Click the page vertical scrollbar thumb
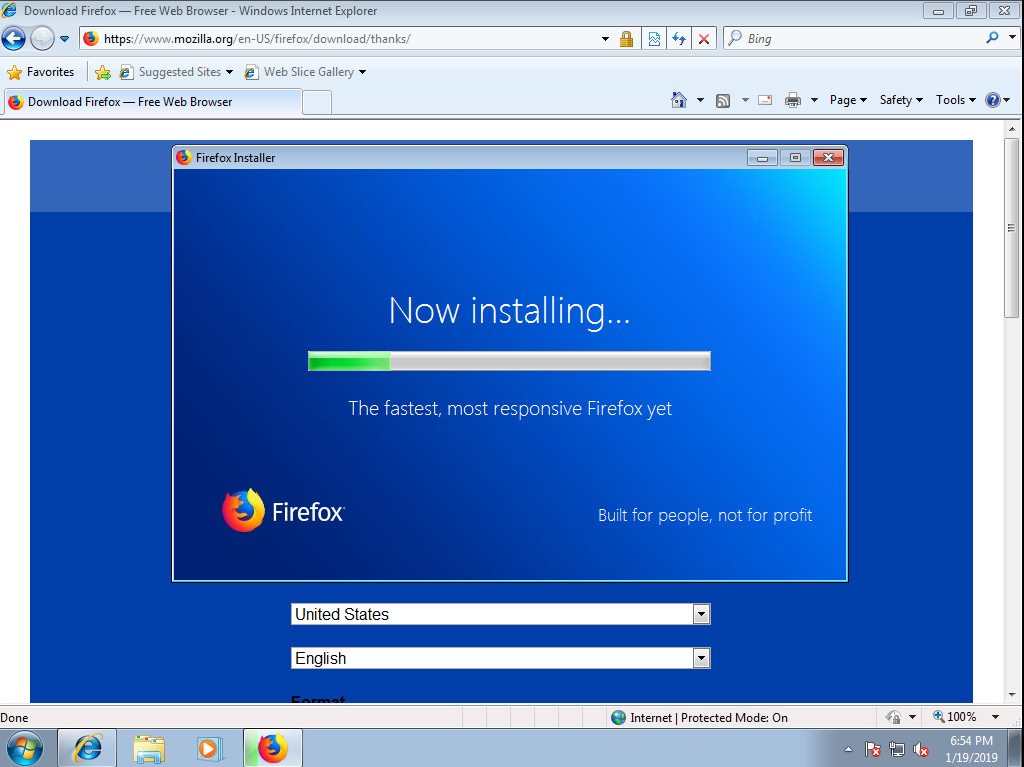The image size is (1024, 767). click(1012, 227)
